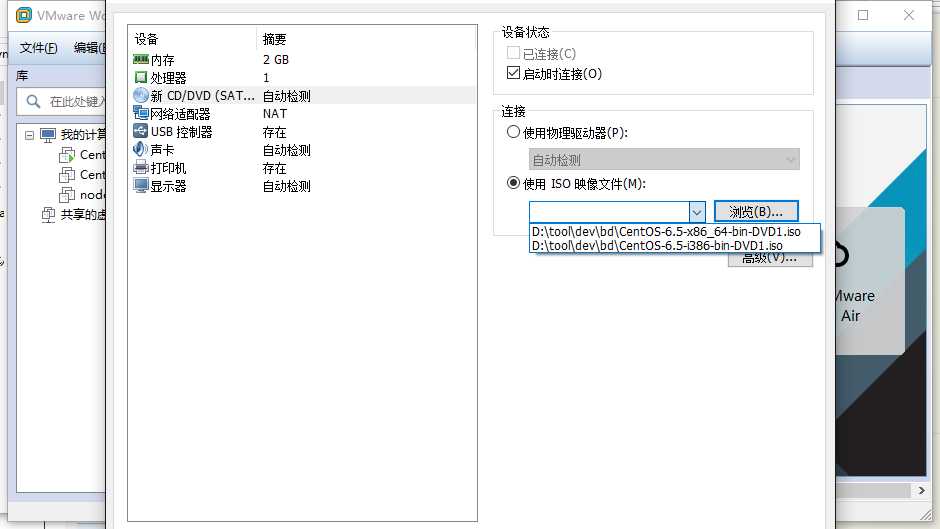The image size is (940, 529).
Task: Click the shared virtual machines icon
Action: pos(48,214)
